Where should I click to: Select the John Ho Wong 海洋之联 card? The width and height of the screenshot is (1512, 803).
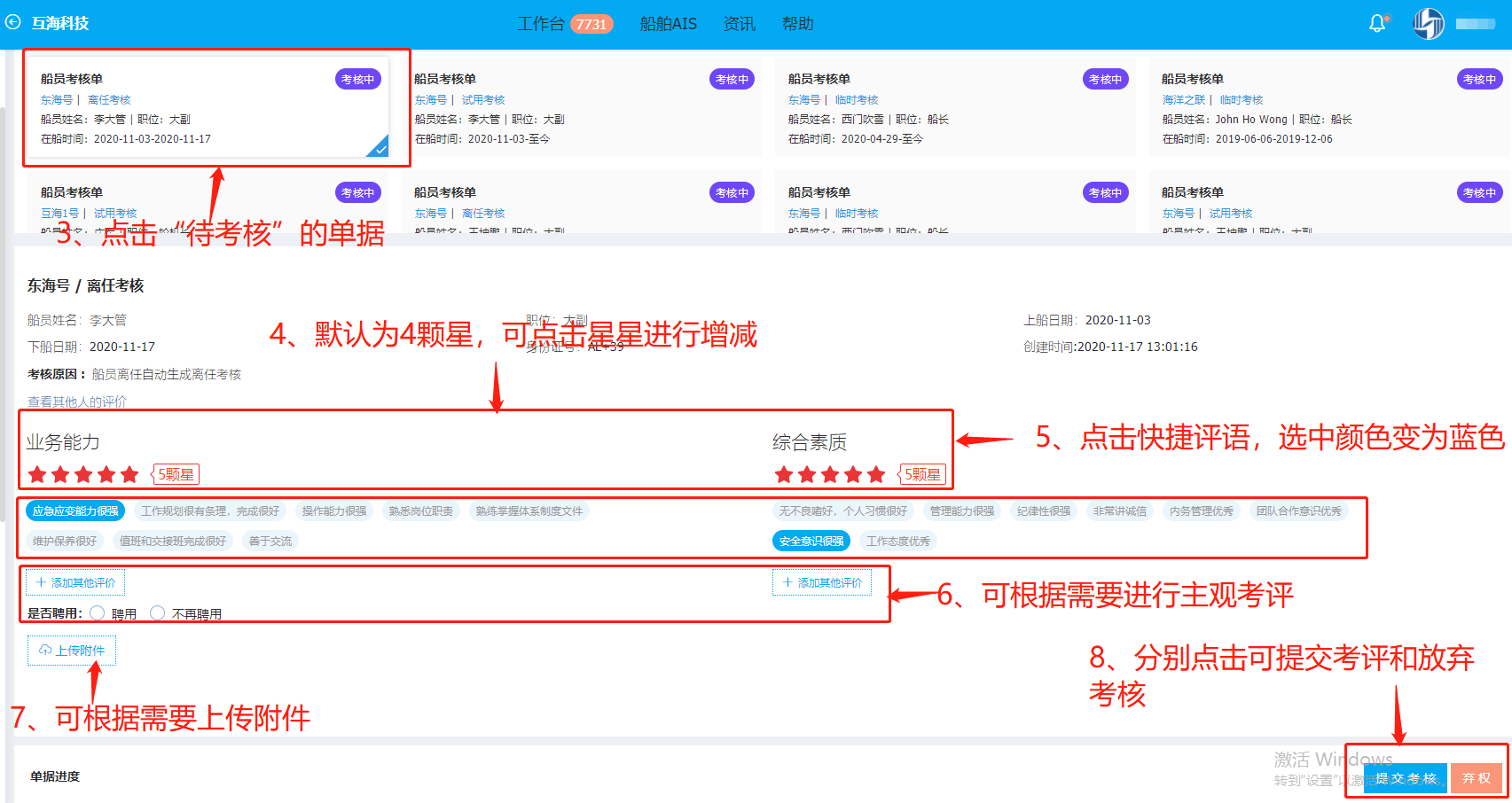pos(1329,107)
